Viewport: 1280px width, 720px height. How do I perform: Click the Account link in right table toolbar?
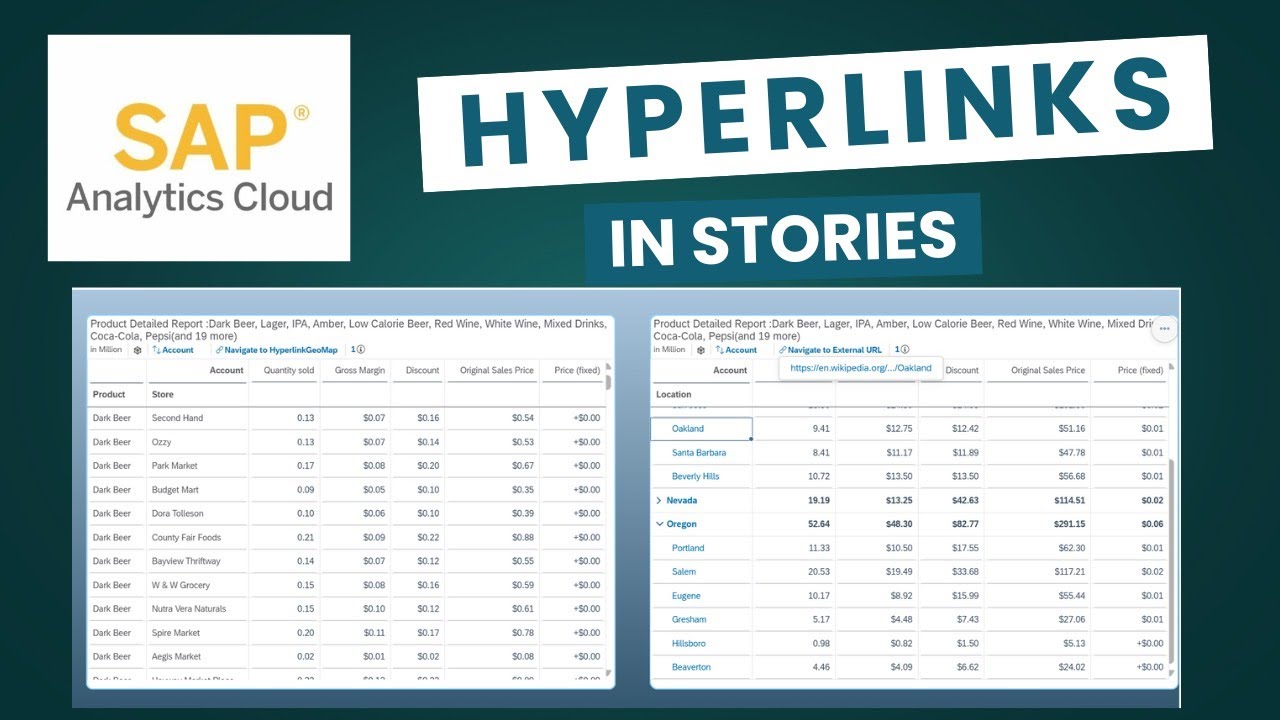tap(741, 350)
